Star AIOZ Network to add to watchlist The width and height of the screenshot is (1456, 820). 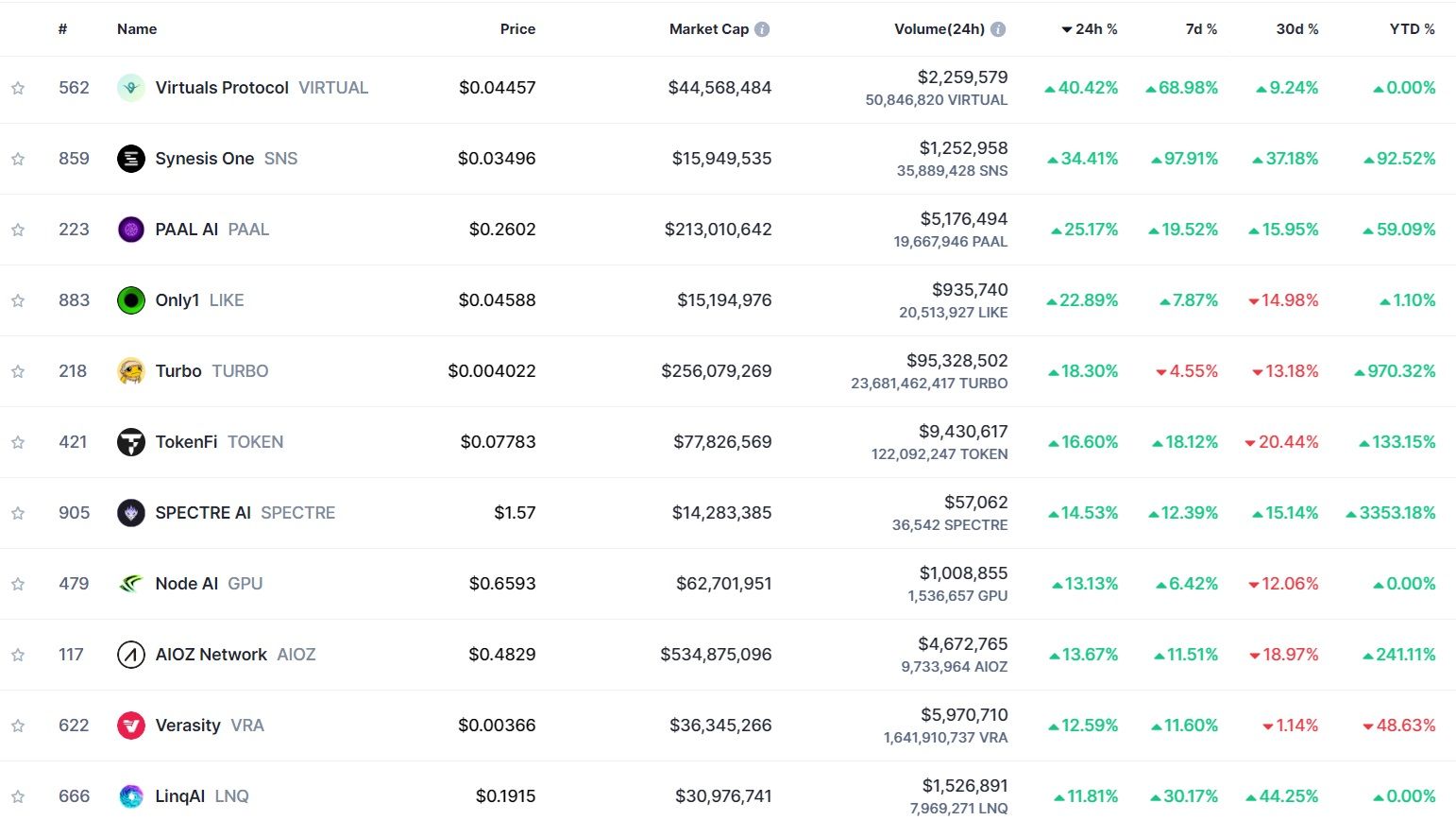pos(18,655)
